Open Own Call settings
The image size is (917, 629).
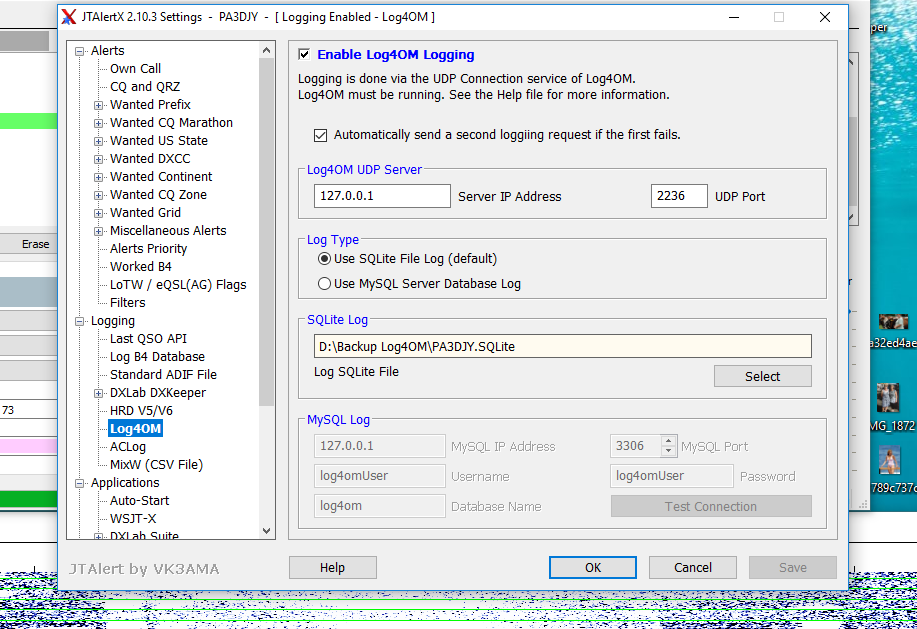pos(135,68)
